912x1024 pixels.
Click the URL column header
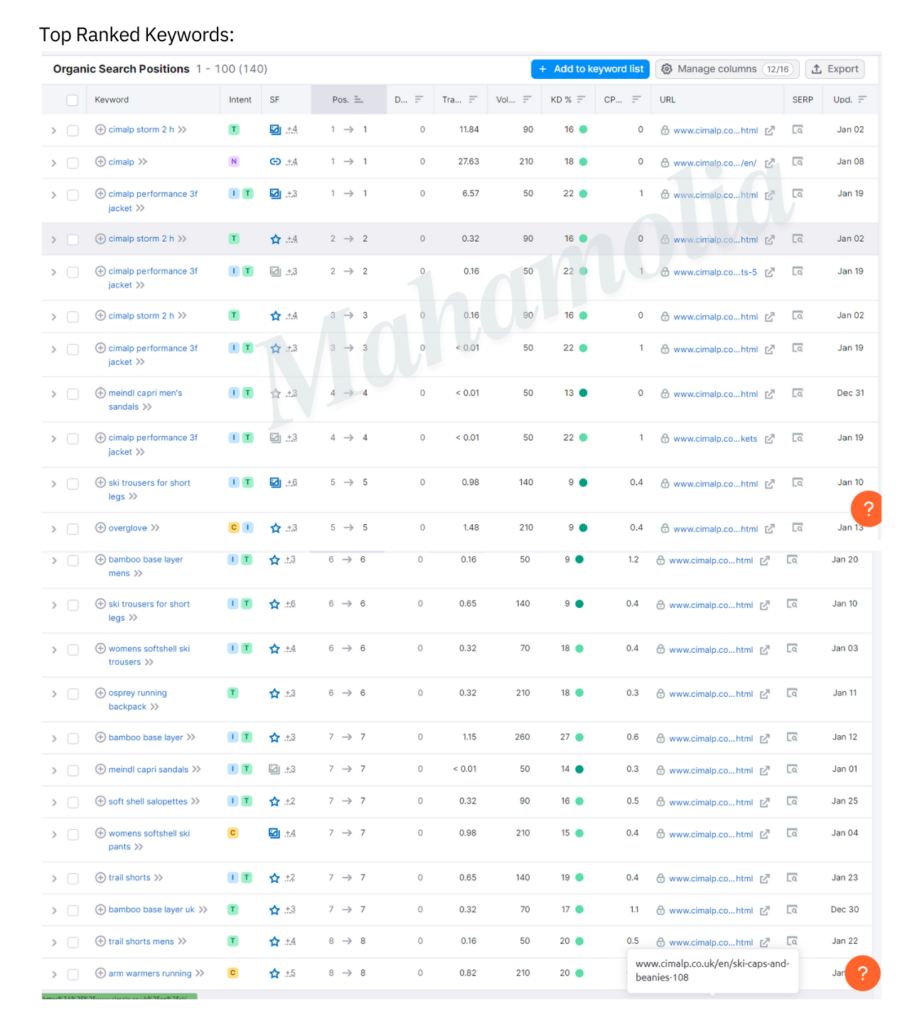667,100
